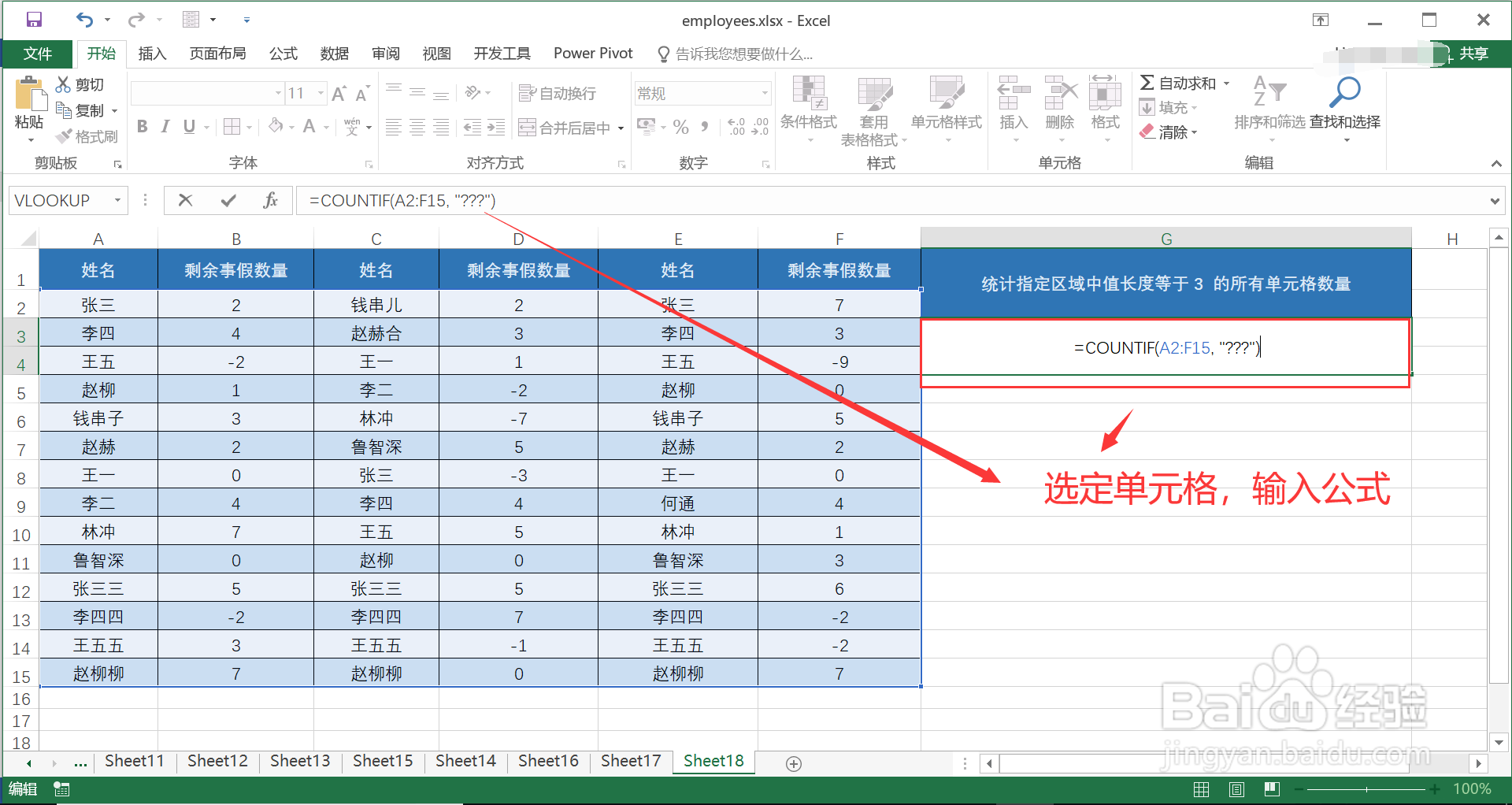This screenshot has width=1512, height=805.
Task: Toggle bold formatting
Action: [142, 126]
